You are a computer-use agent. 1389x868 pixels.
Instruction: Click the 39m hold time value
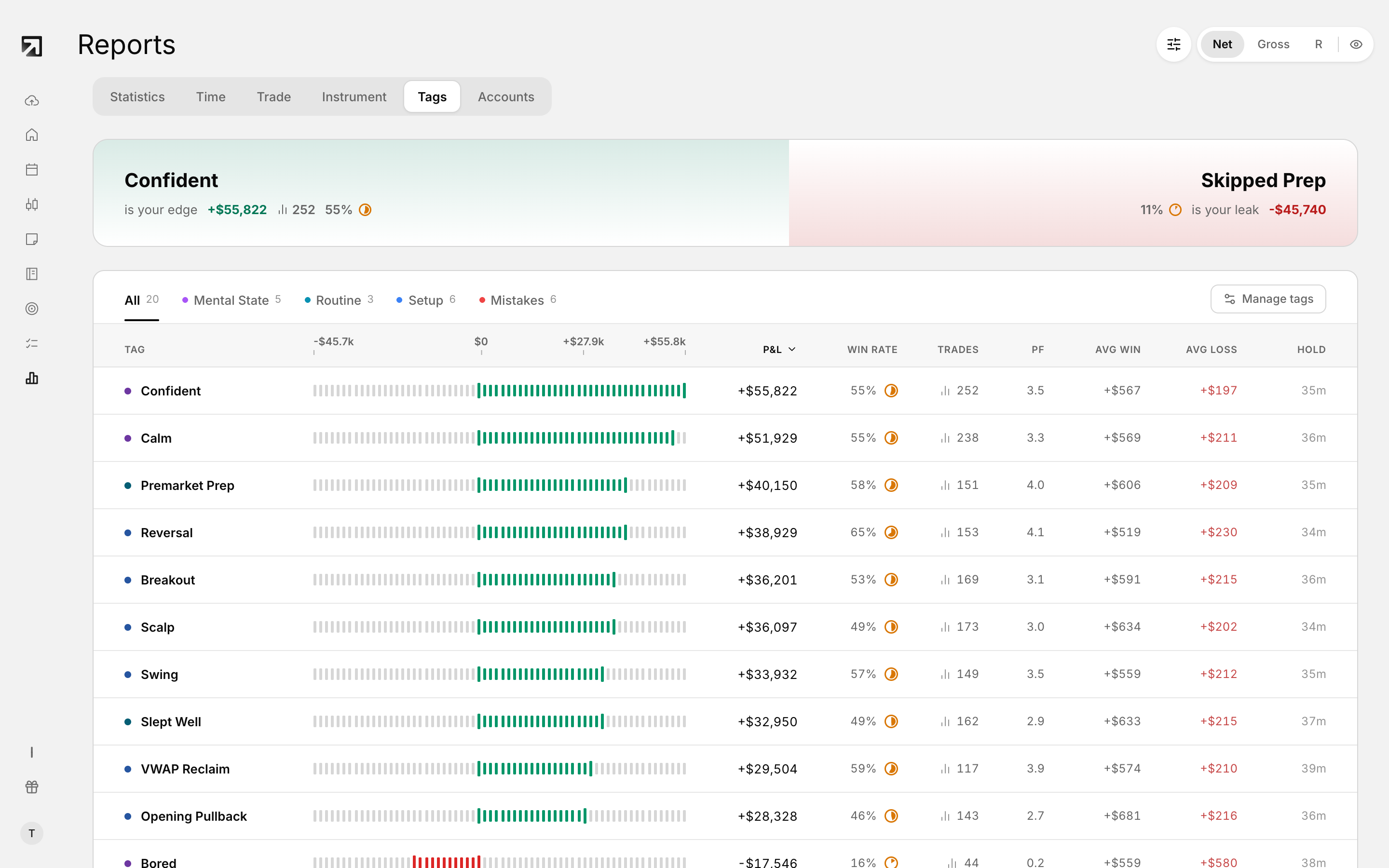pos(1313,769)
